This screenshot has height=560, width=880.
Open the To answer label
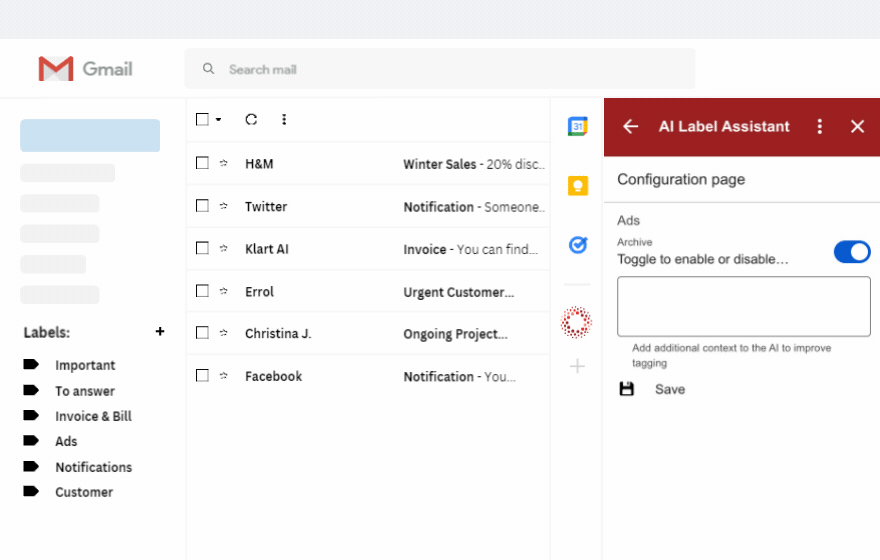[85, 391]
